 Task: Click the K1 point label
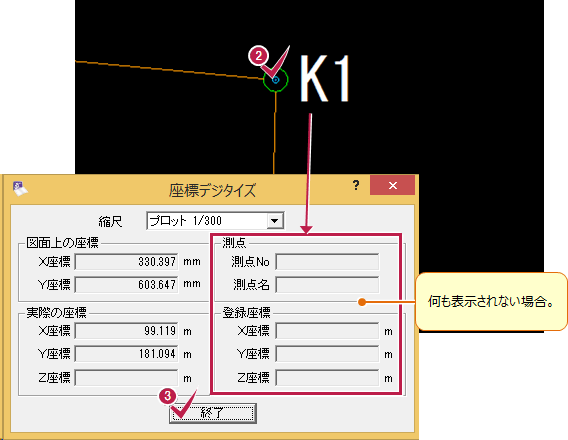point(325,79)
